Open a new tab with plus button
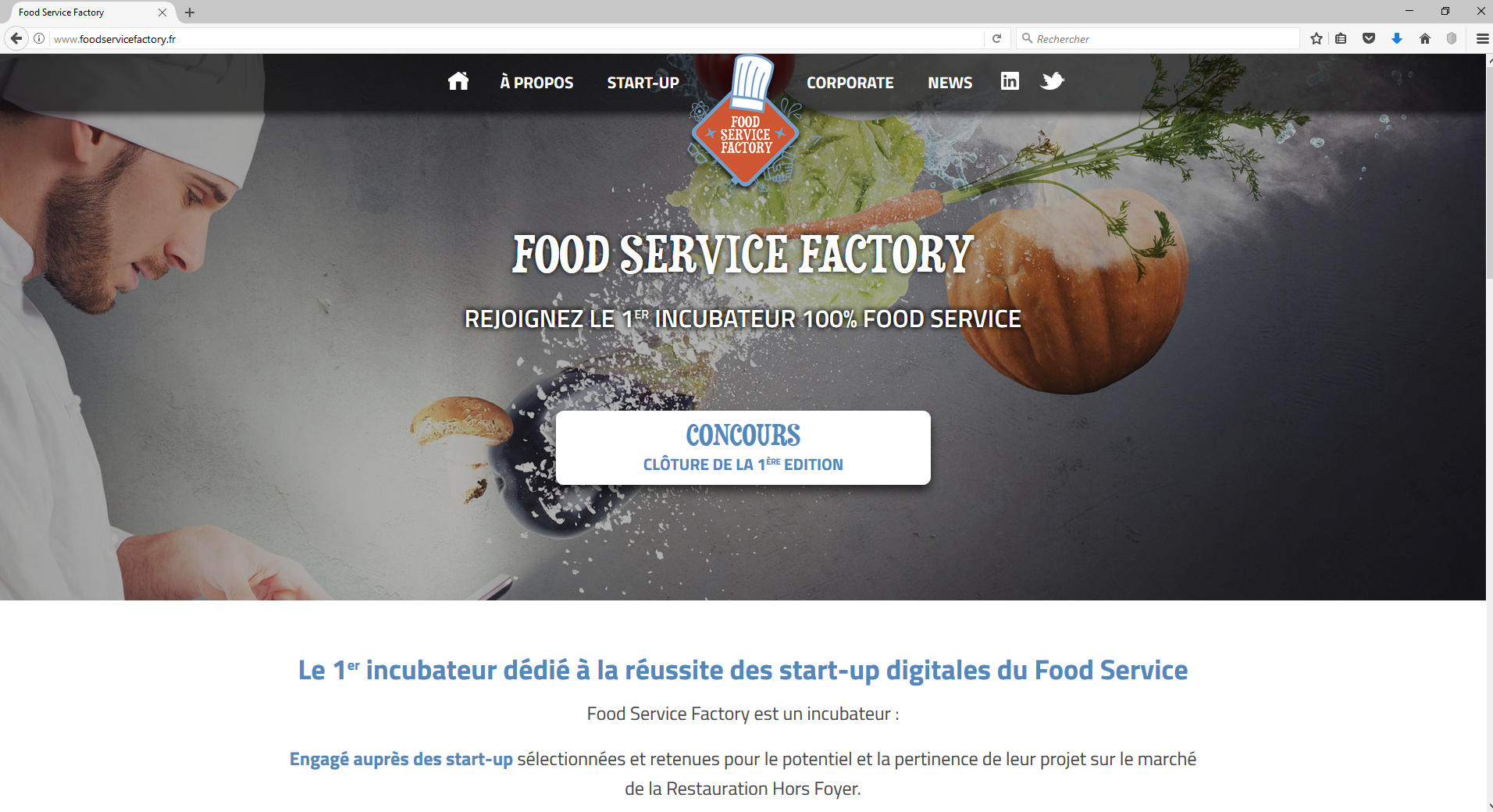 pyautogui.click(x=190, y=12)
